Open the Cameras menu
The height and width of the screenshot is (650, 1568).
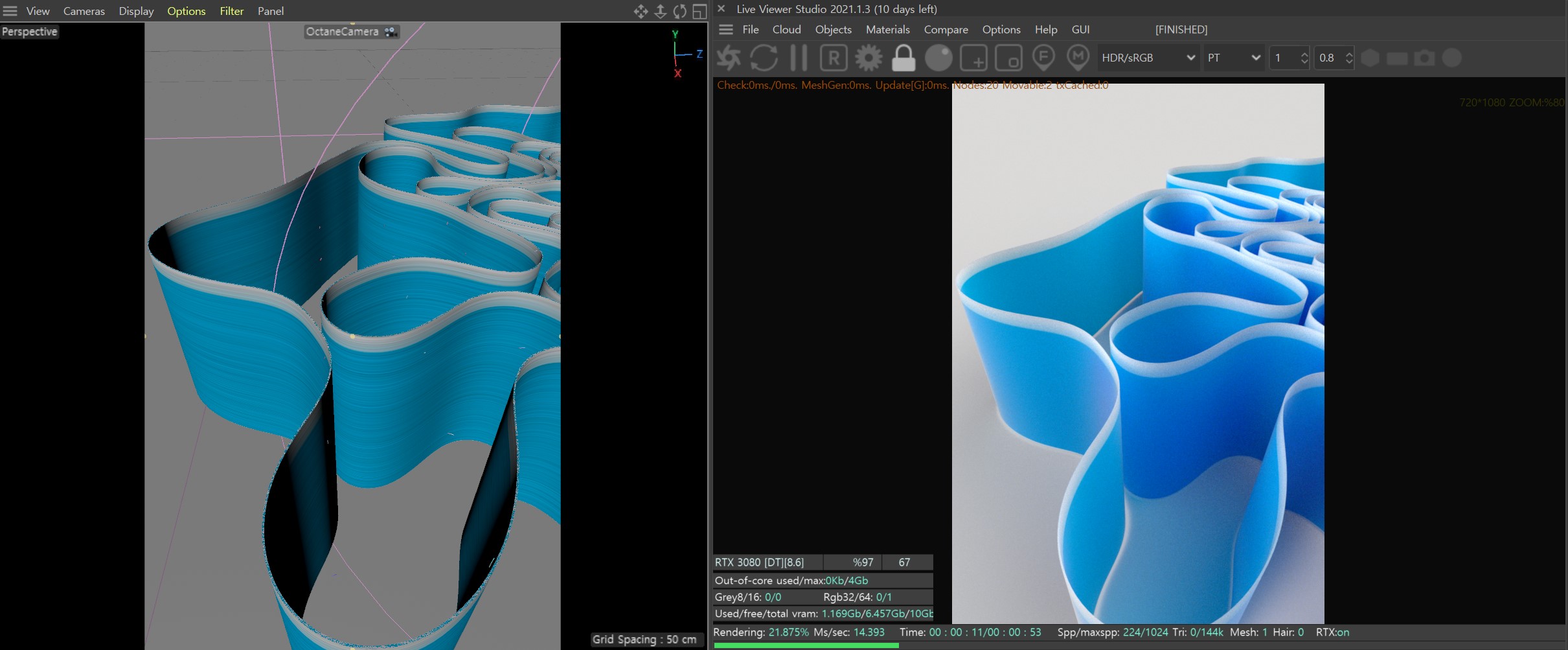point(84,11)
